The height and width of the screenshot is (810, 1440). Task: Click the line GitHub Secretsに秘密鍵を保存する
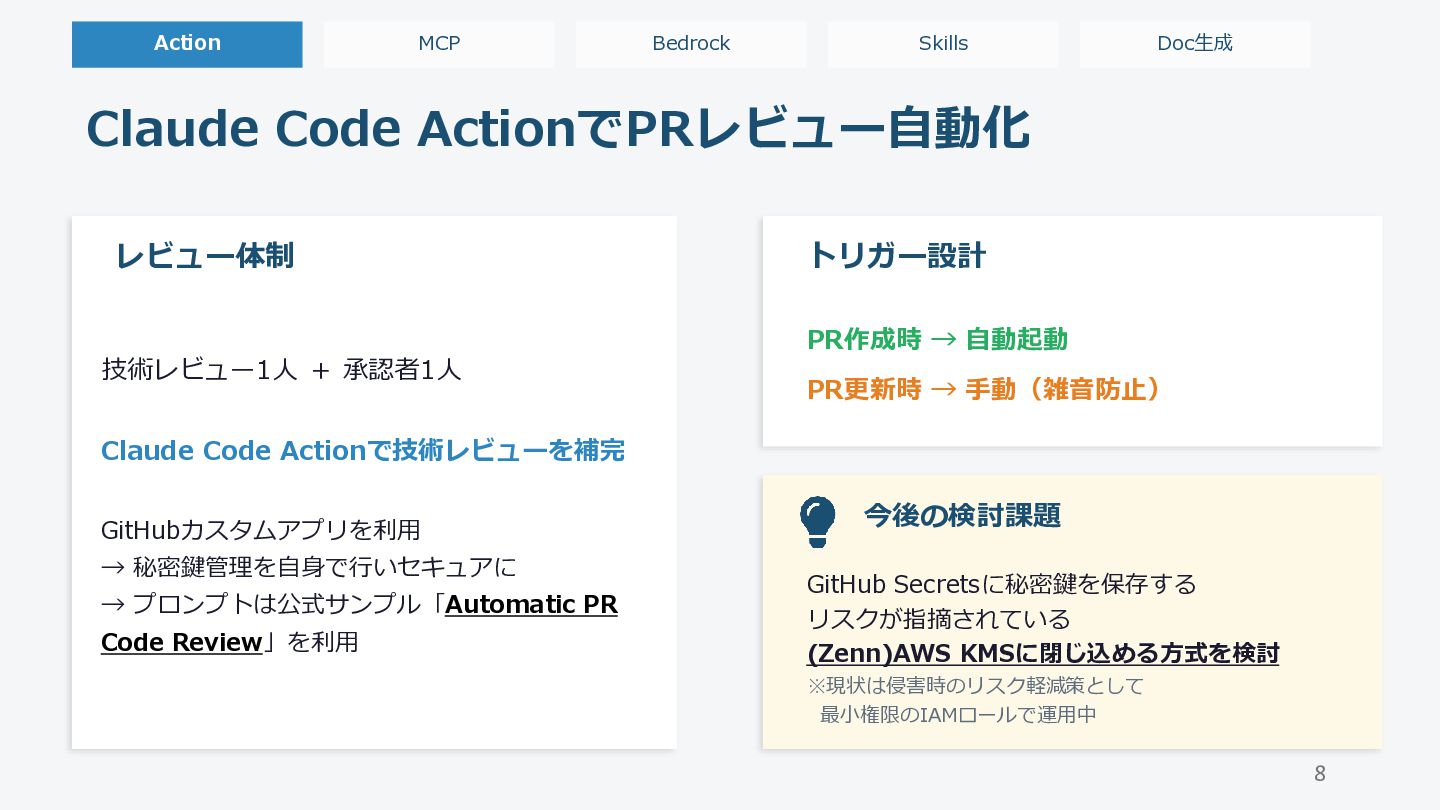(1001, 584)
